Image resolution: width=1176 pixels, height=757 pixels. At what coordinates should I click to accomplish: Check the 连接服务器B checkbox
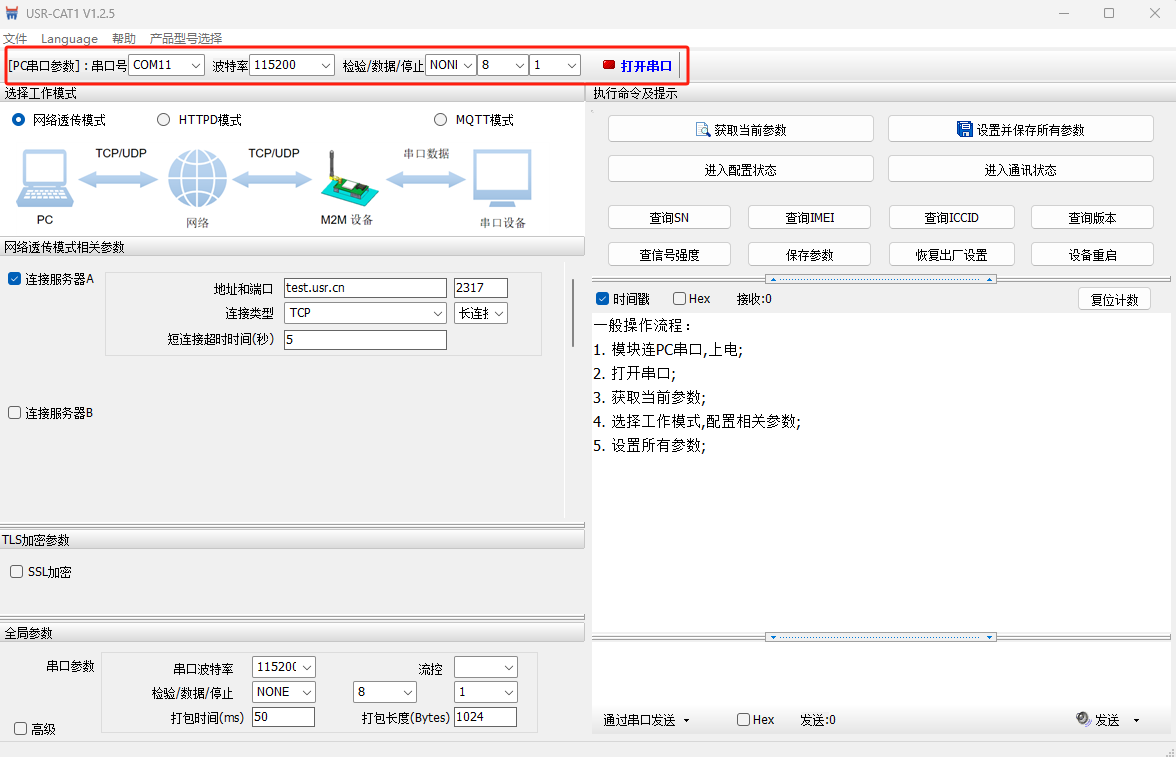(x=14, y=413)
